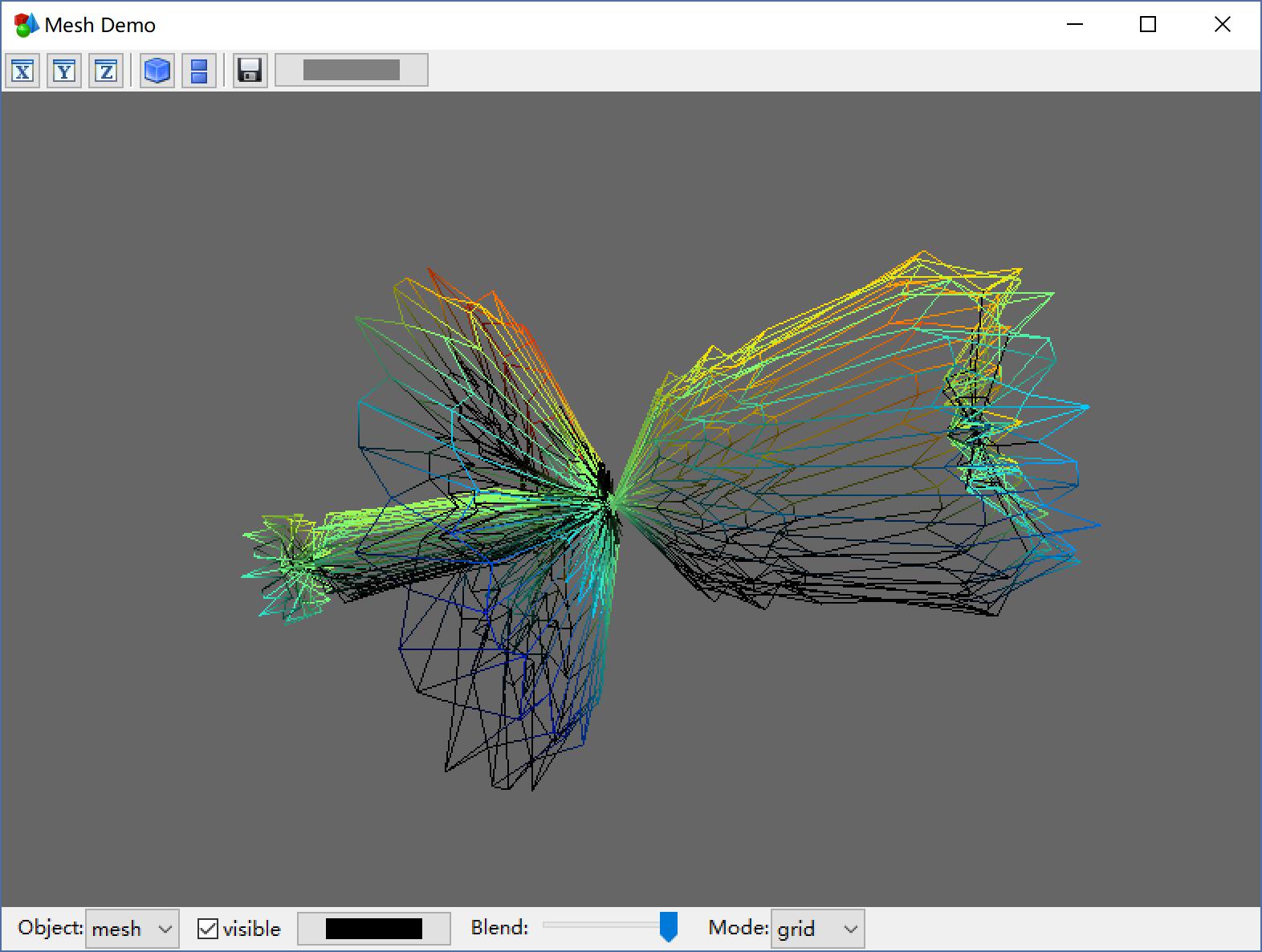The image size is (1262, 952).
Task: Click the center of the wireframe mesh
Action: pyautogui.click(x=610, y=499)
